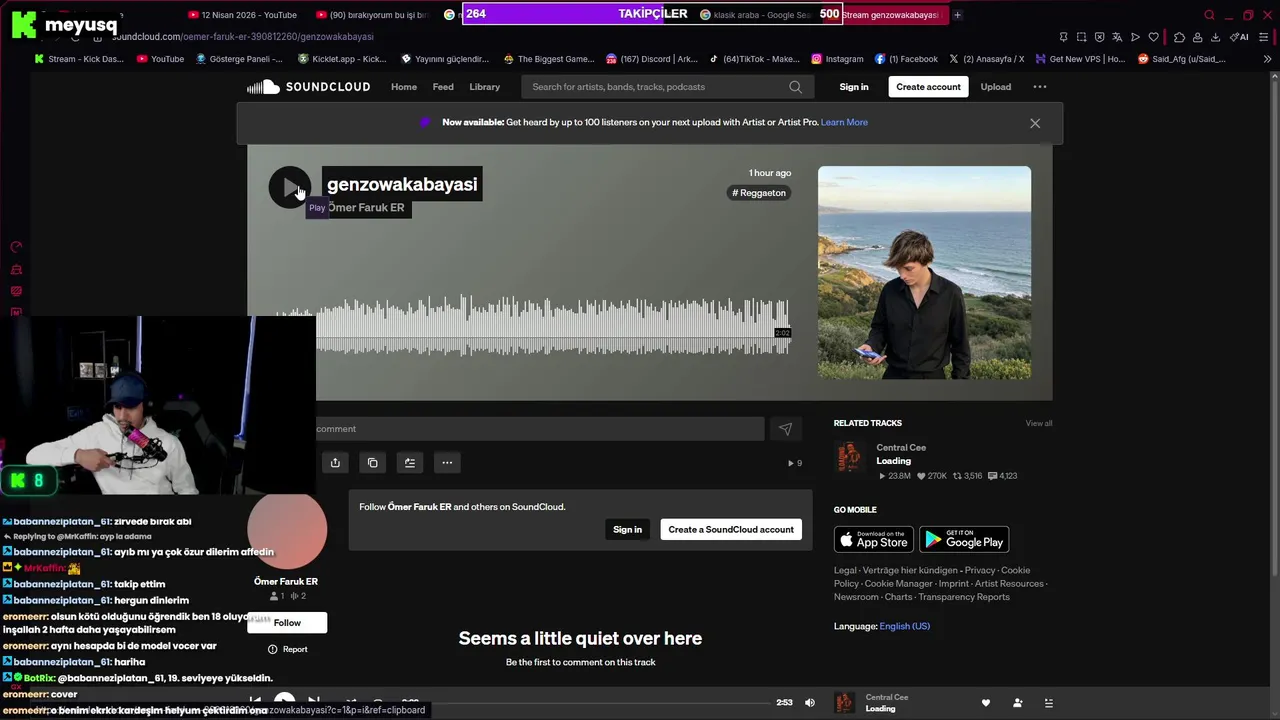Open the Feed tab
1280x720 pixels.
443,87
